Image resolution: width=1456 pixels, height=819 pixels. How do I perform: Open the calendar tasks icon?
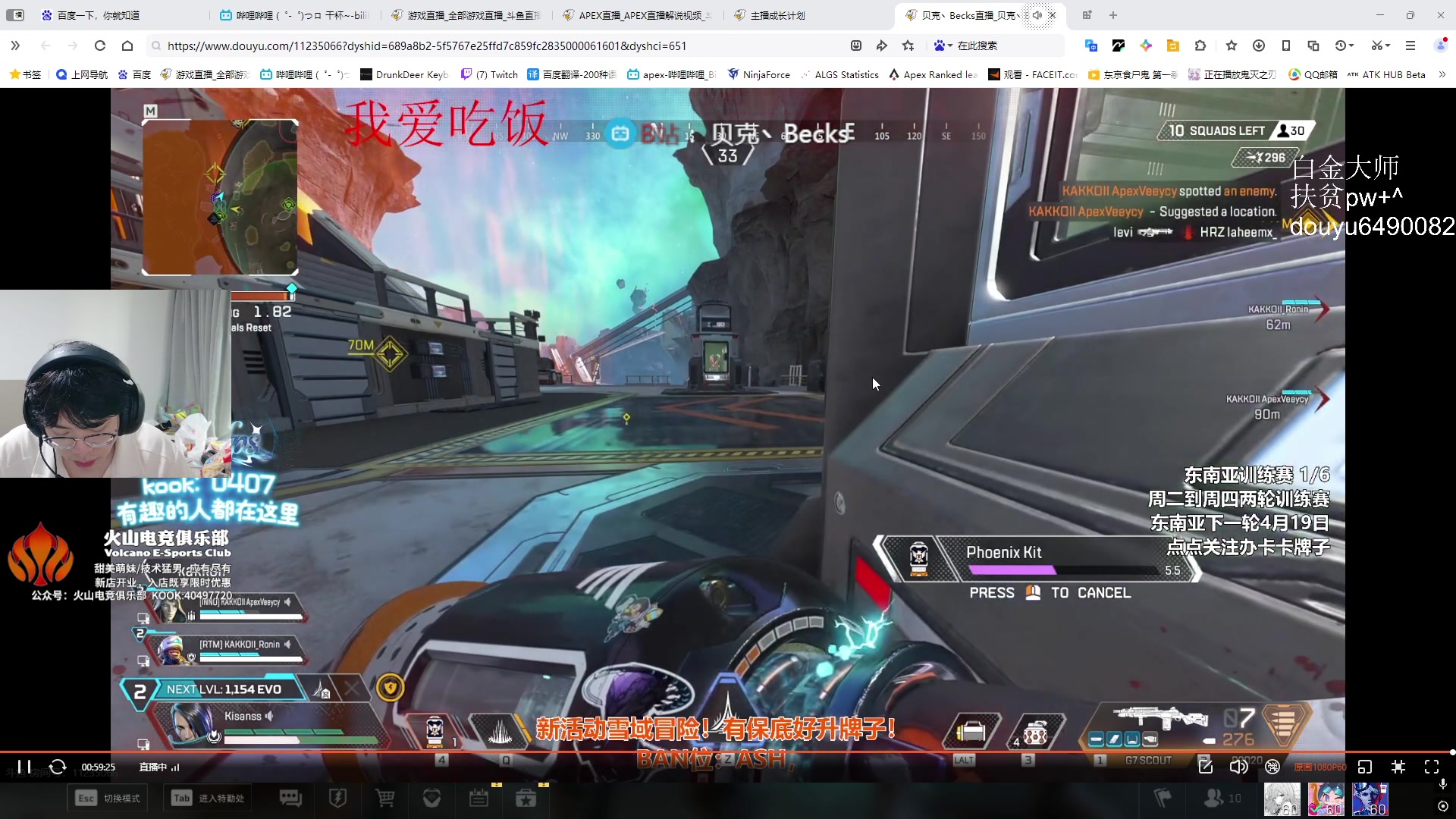[479, 798]
